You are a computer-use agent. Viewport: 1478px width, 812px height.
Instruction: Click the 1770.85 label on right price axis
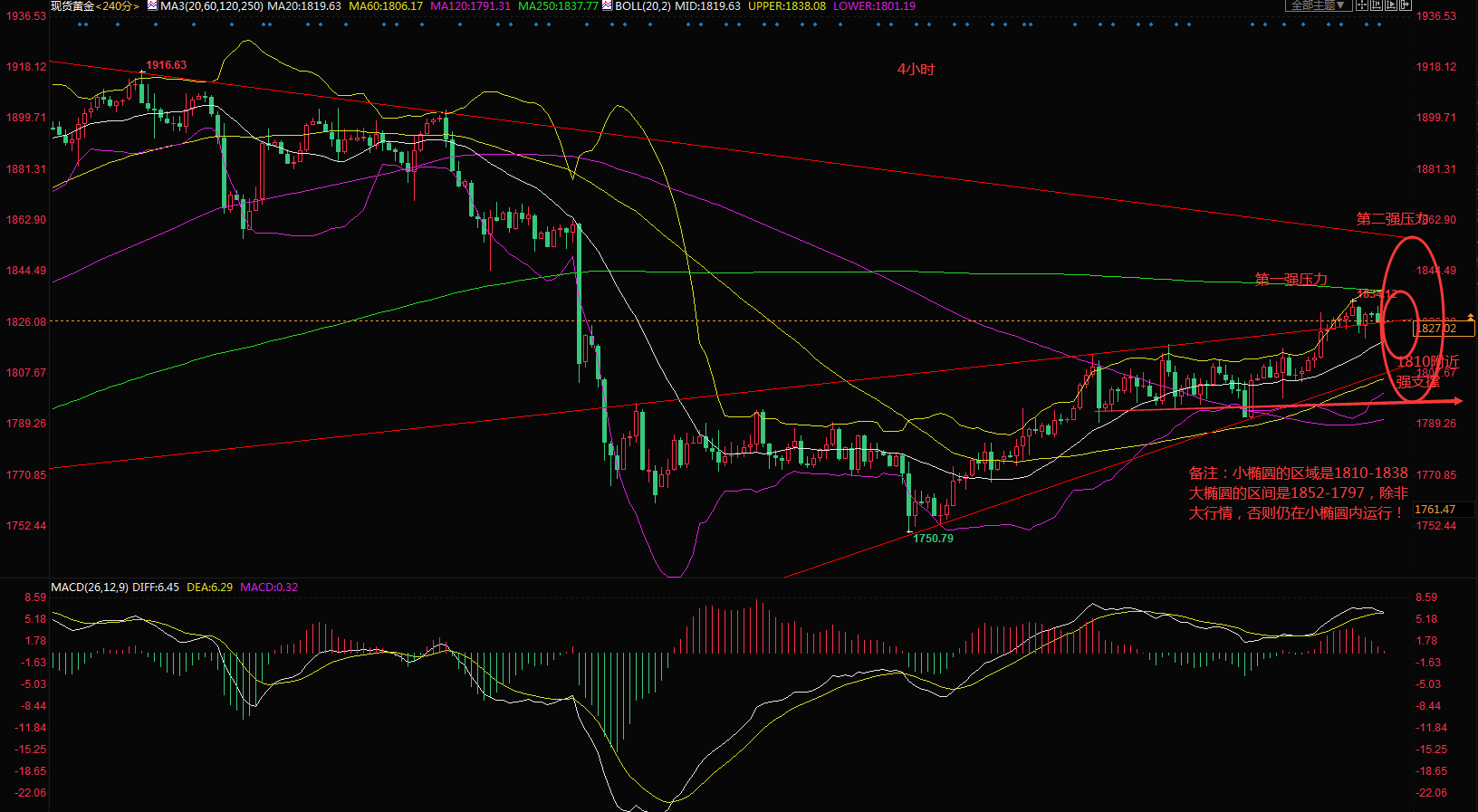click(1436, 475)
